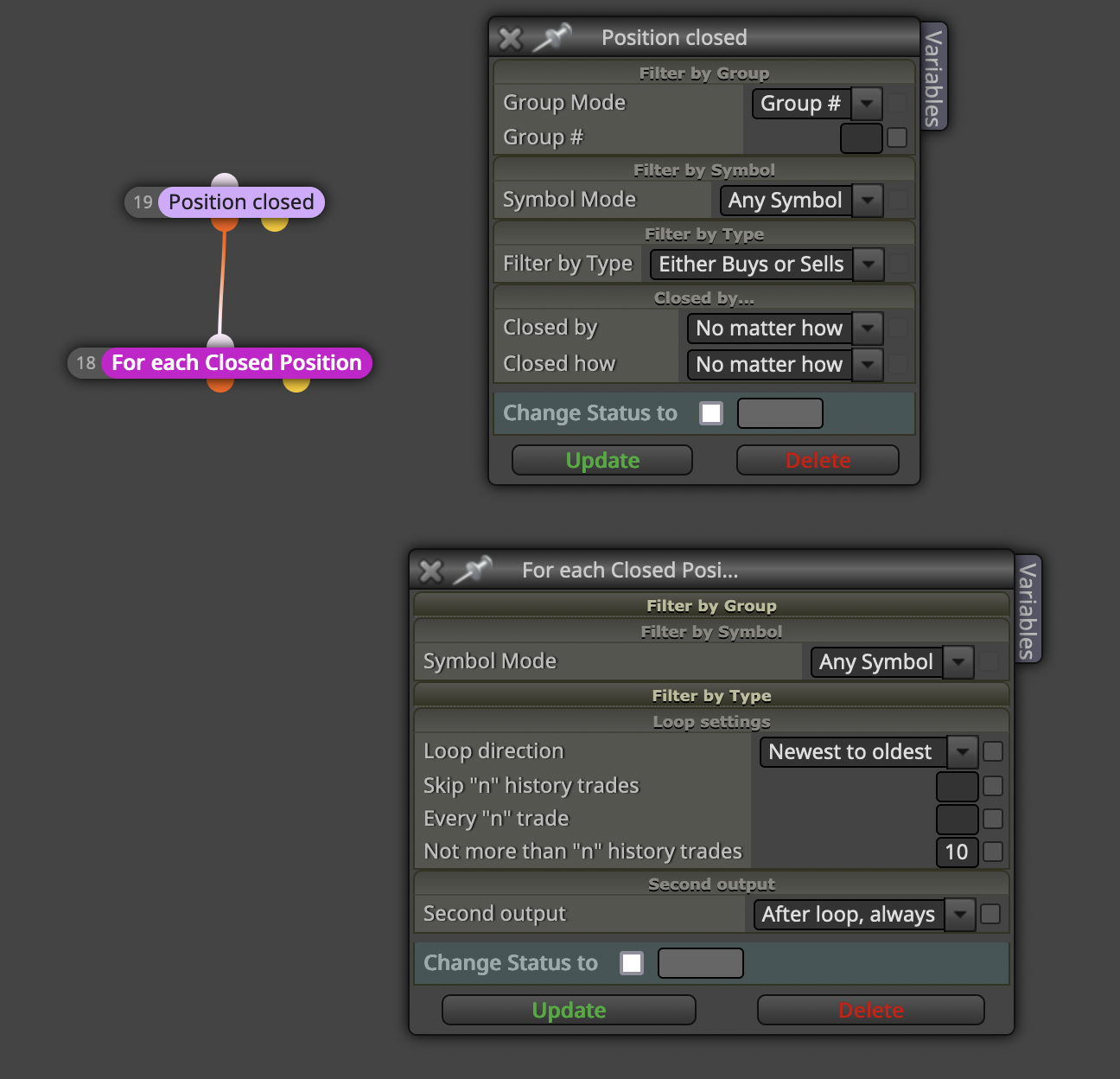Toggle checkbox beside Second output

tap(990, 914)
